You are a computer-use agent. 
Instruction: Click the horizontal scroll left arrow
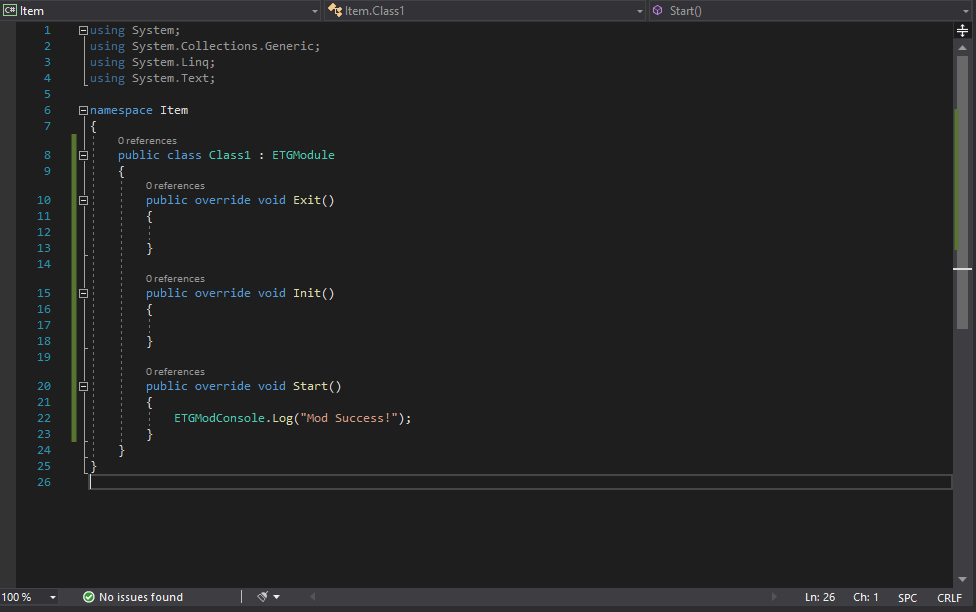pos(312,597)
